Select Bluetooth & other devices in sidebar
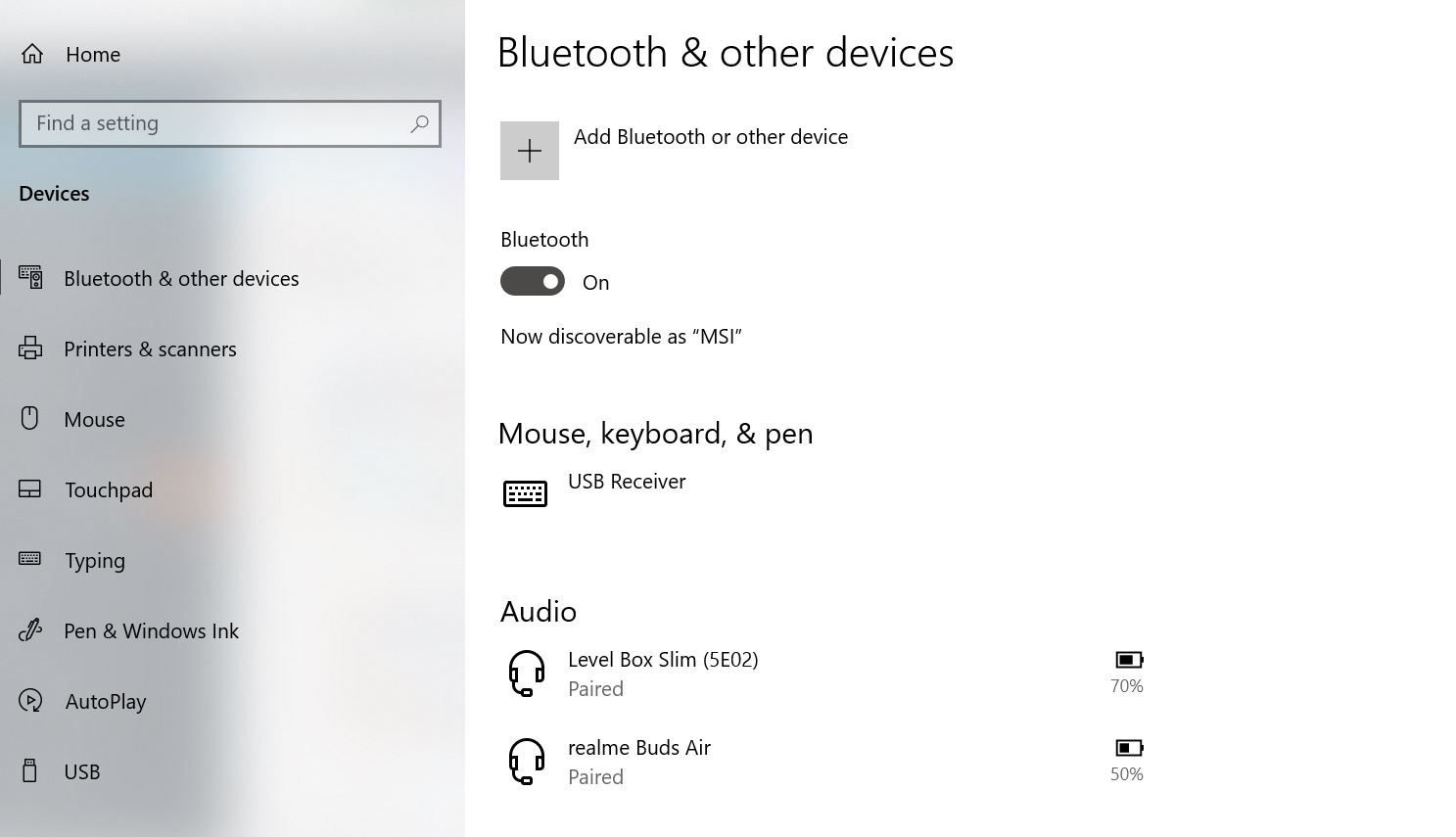The width and height of the screenshot is (1456, 837). [x=181, y=278]
